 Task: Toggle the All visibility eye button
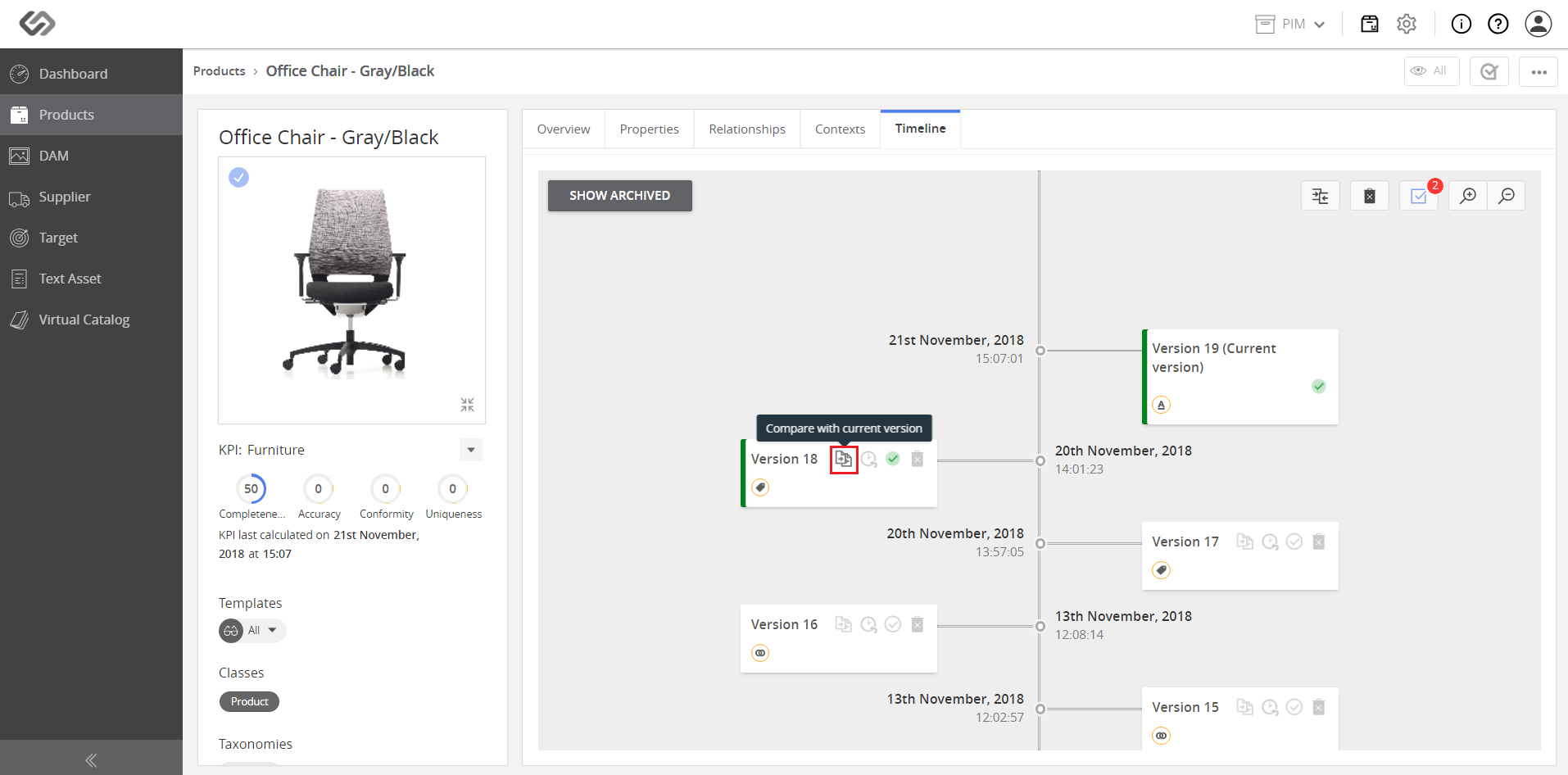pos(1431,71)
